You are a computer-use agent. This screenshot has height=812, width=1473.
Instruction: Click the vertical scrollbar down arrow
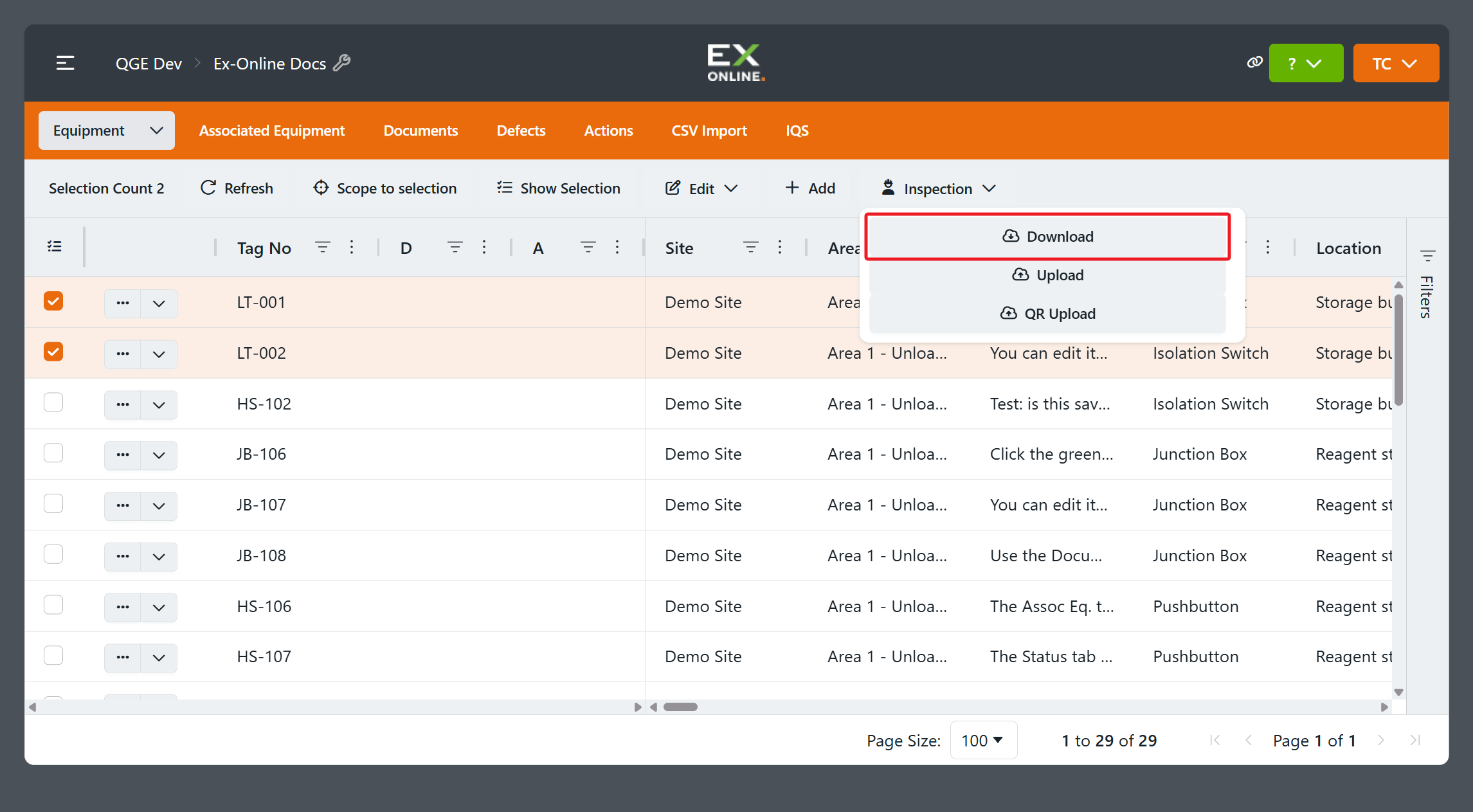(1398, 692)
